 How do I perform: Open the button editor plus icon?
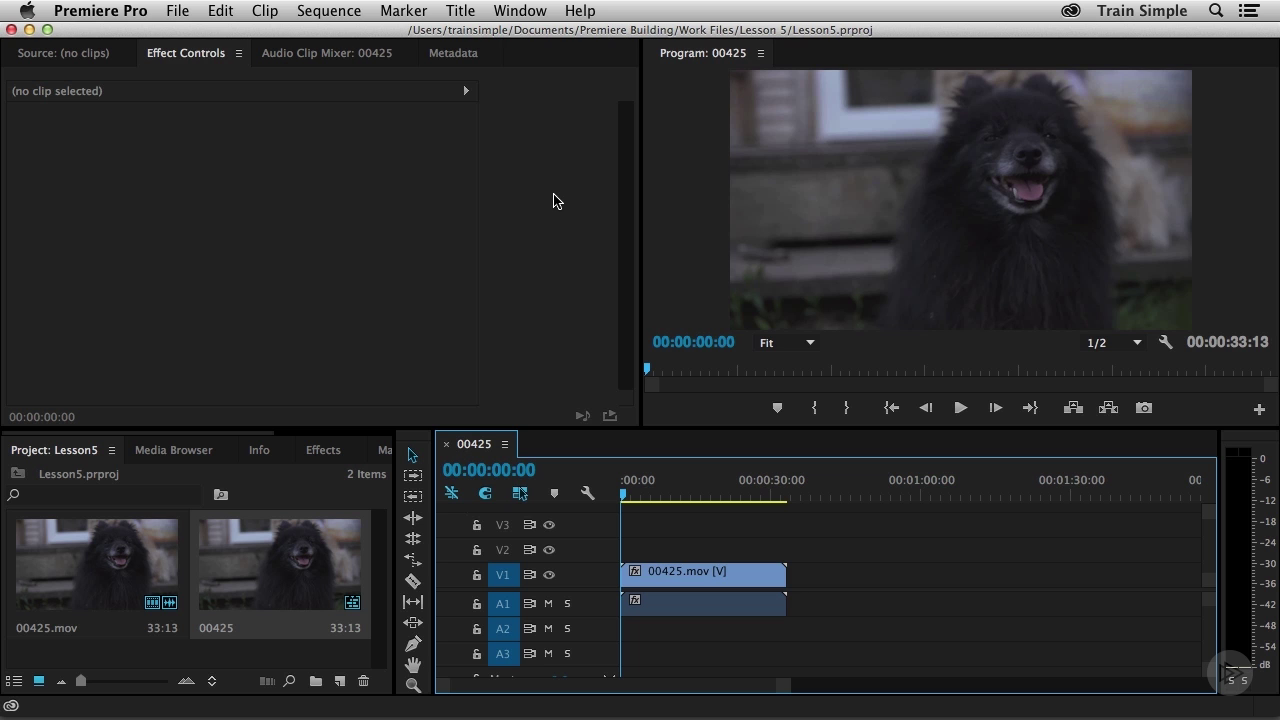click(1259, 409)
